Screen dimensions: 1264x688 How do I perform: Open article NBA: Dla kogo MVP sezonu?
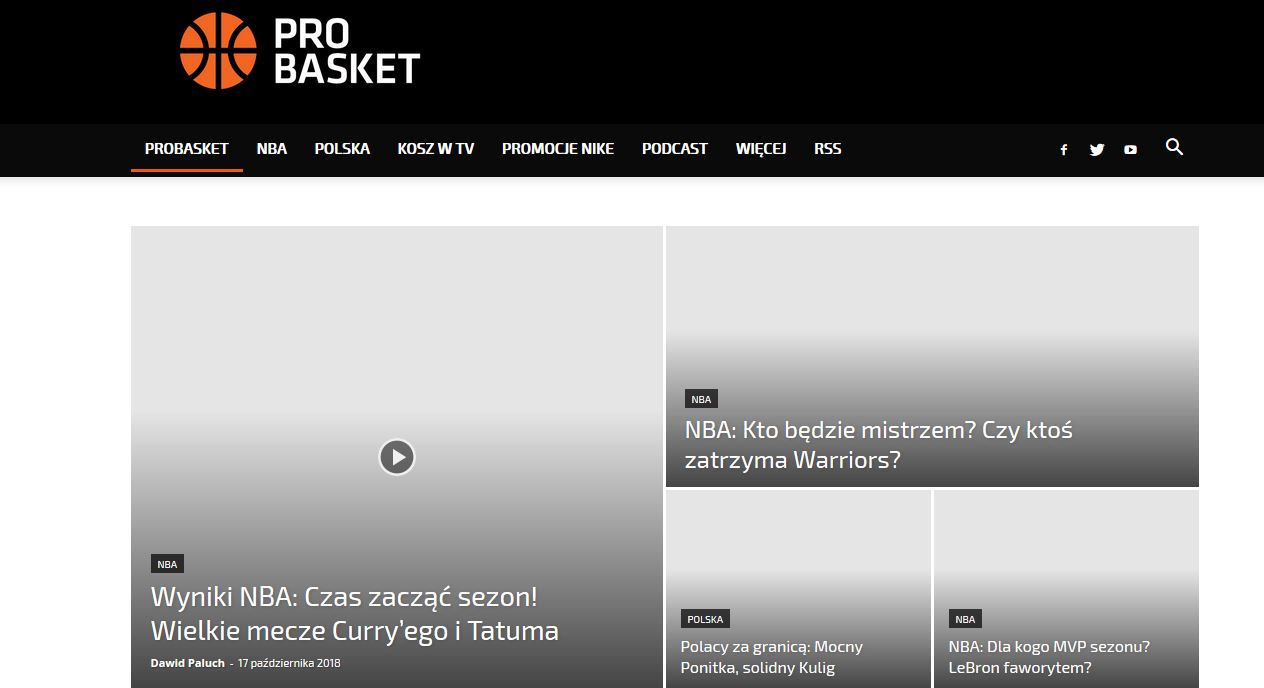coord(1049,657)
